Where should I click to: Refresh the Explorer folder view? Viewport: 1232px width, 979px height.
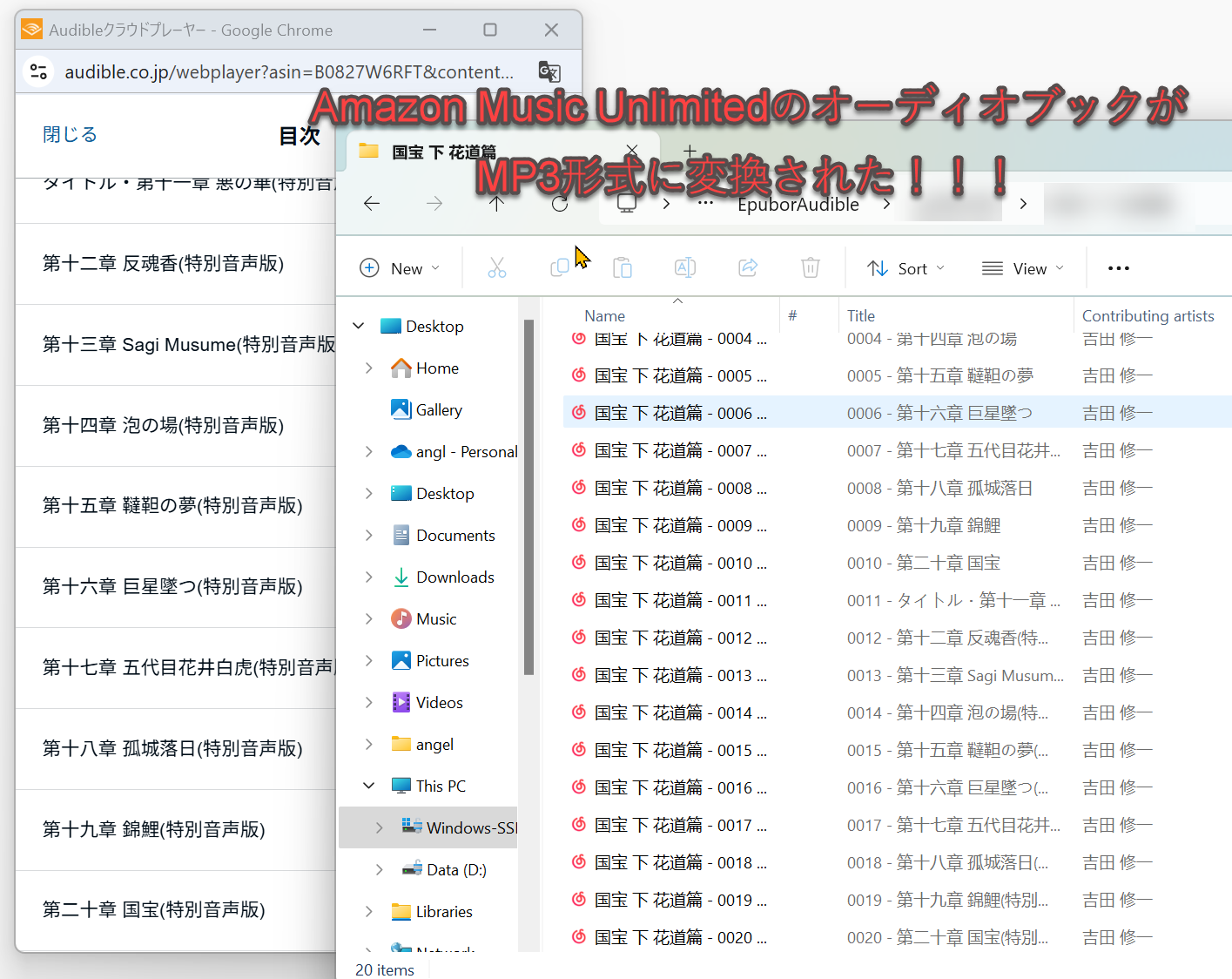(x=560, y=204)
